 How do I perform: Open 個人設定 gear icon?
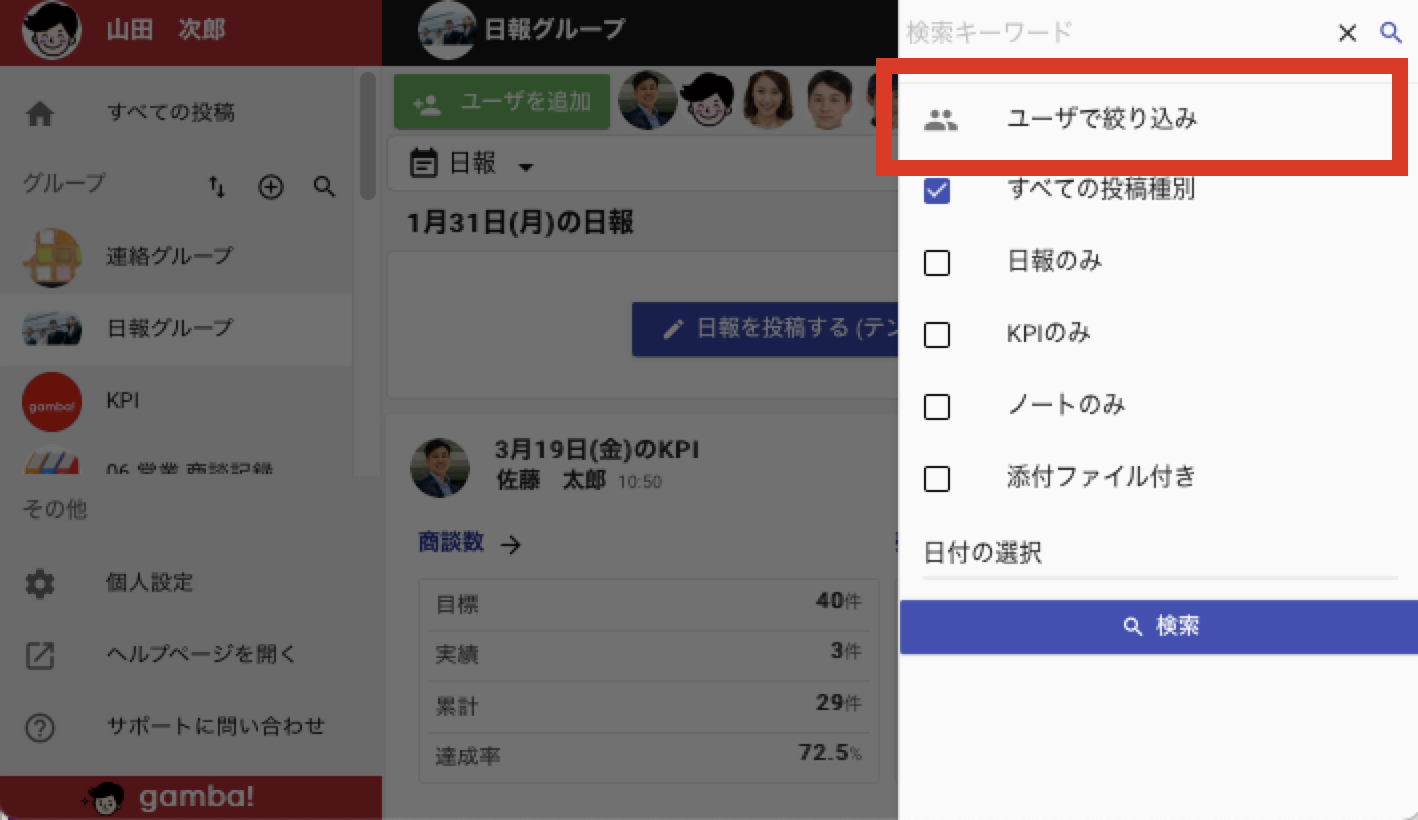40,584
